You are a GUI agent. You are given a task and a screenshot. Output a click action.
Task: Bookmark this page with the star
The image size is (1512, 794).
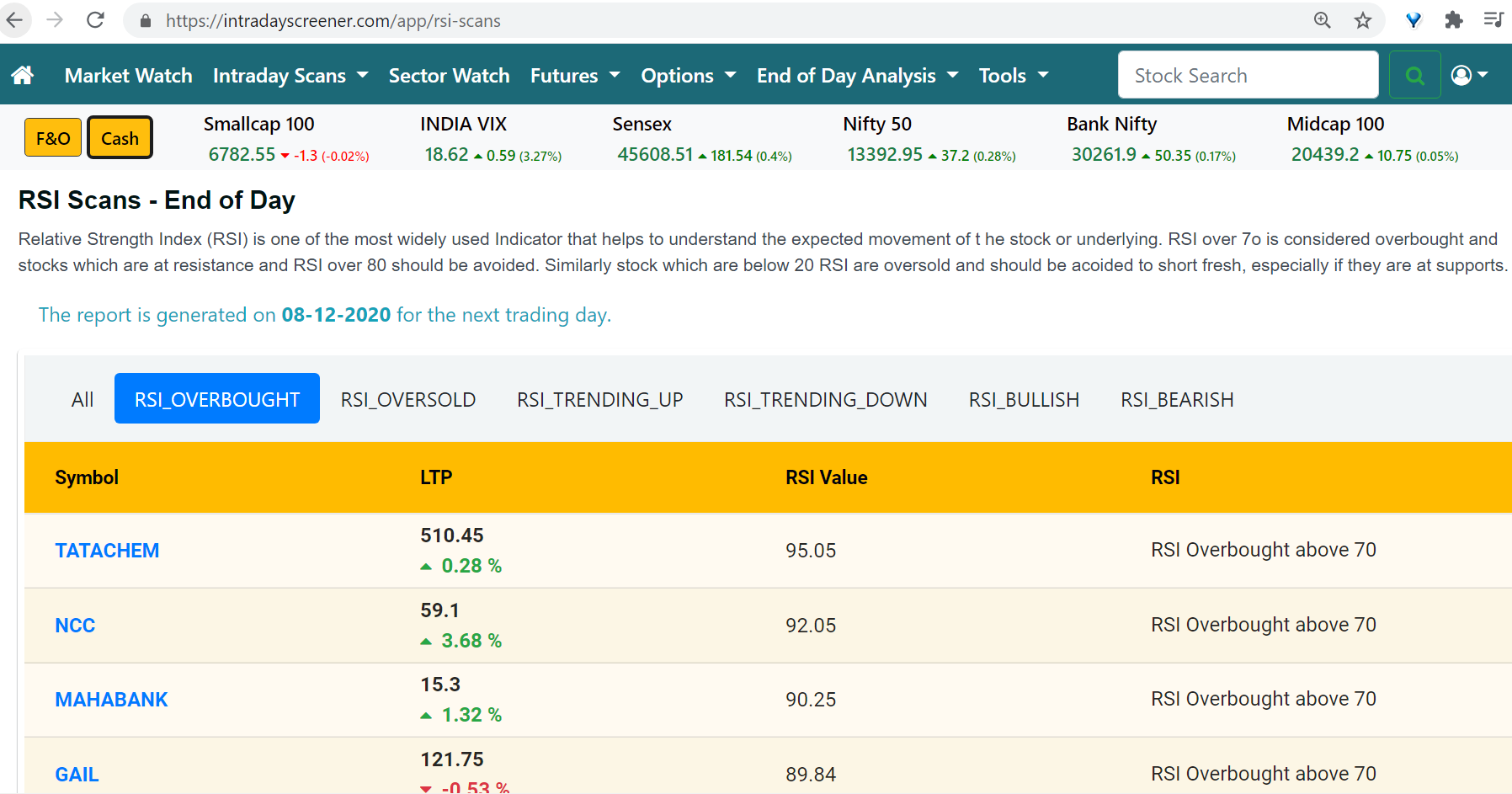click(x=1363, y=20)
